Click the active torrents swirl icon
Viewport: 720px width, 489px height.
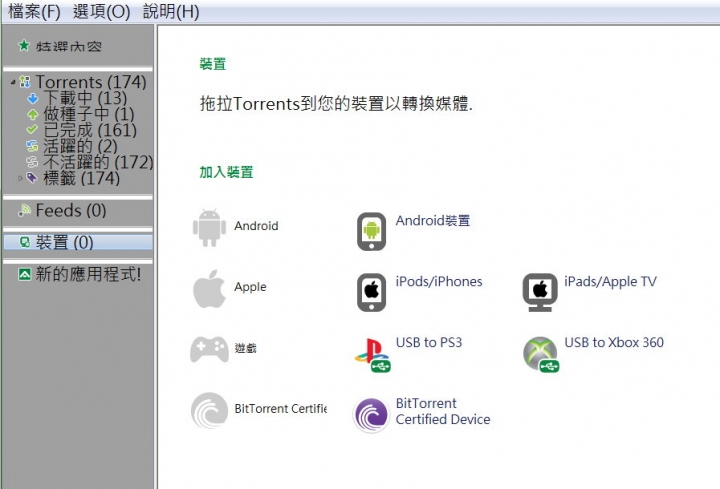click(x=32, y=146)
